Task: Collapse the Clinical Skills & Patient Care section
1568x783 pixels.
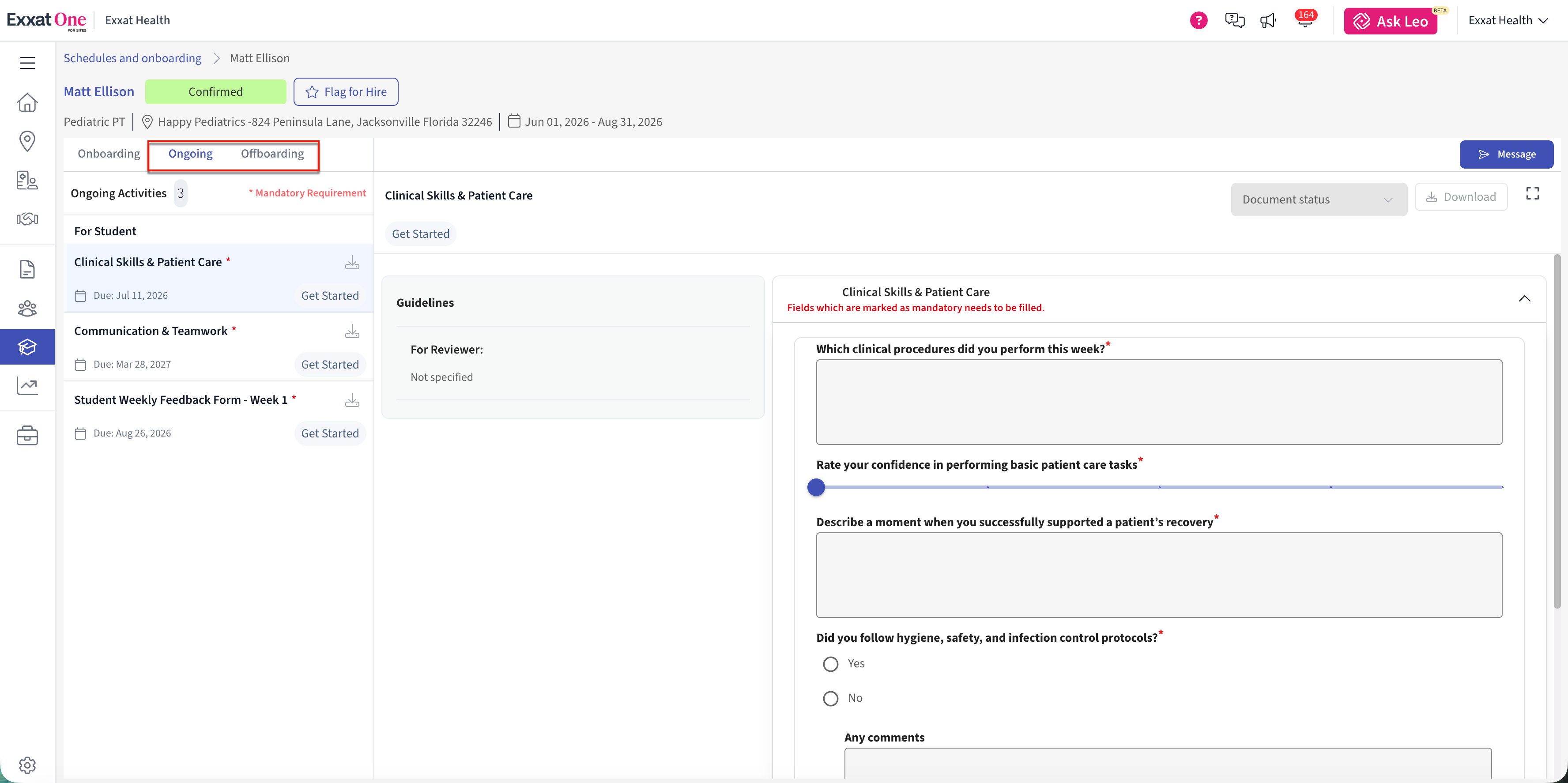Action: click(x=1524, y=298)
